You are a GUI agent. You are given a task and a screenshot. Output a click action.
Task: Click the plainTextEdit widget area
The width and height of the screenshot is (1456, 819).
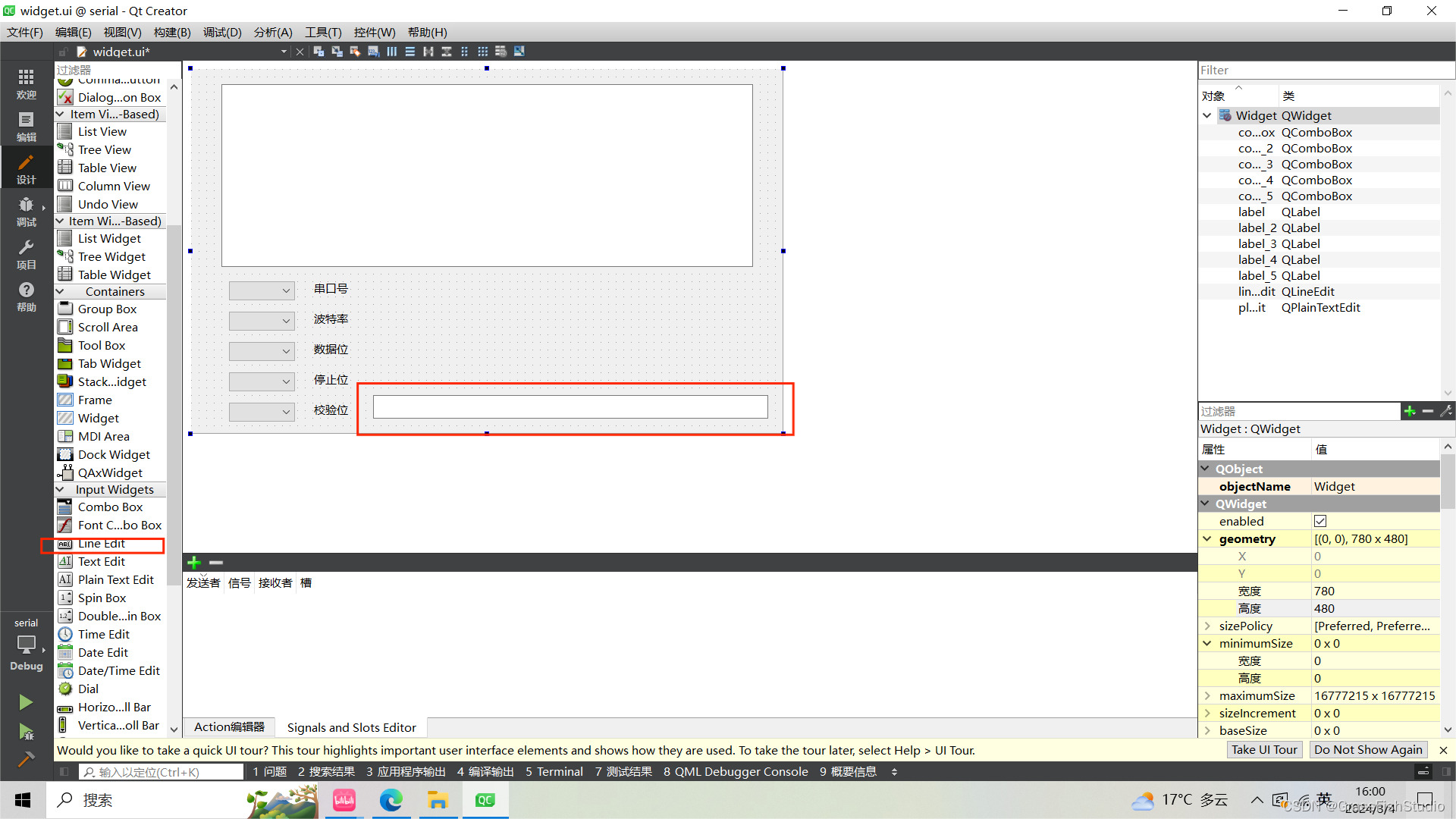pos(485,175)
